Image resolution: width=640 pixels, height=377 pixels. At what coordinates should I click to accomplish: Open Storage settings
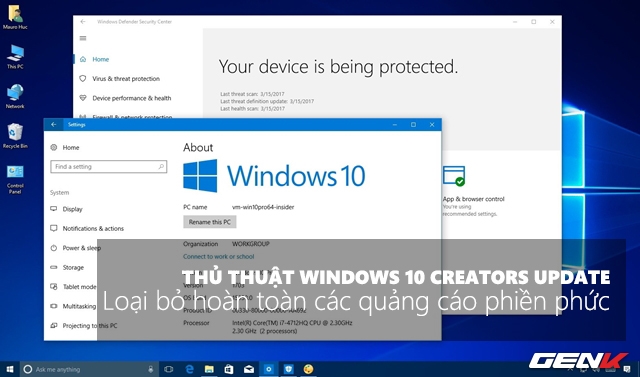coord(73,268)
